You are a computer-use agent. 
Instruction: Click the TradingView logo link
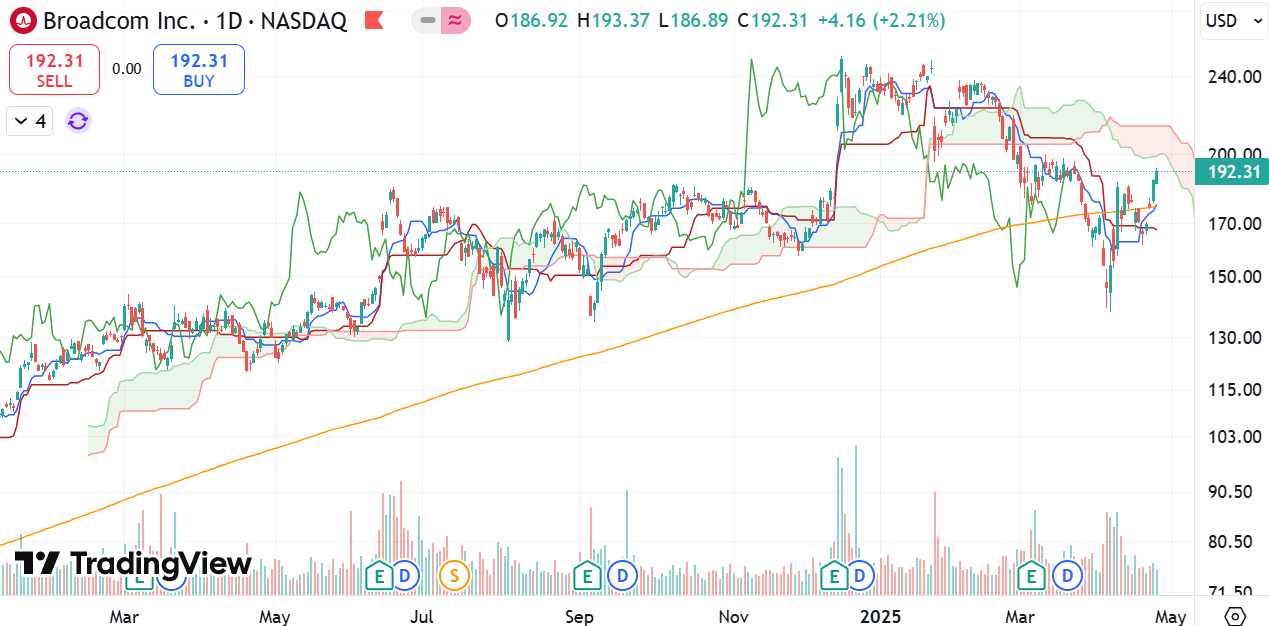tap(133, 564)
